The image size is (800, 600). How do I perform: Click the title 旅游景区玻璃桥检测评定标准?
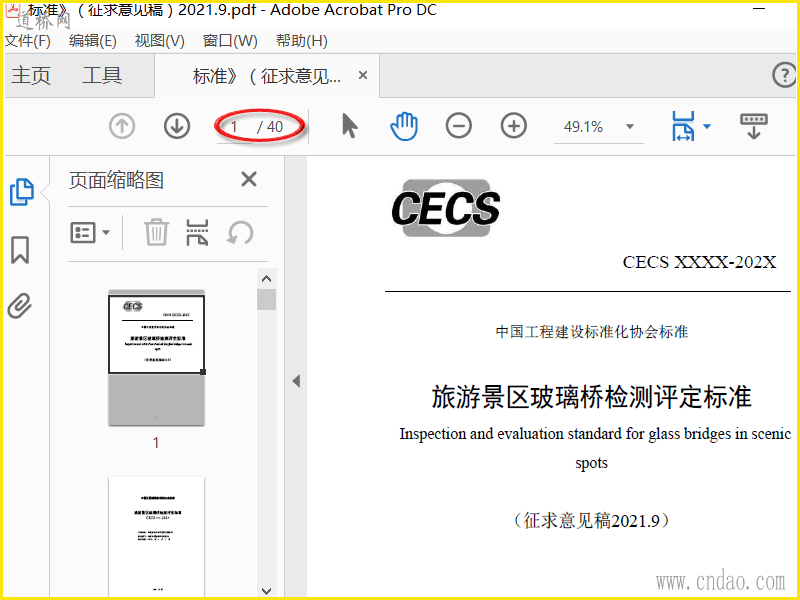[x=591, y=397]
